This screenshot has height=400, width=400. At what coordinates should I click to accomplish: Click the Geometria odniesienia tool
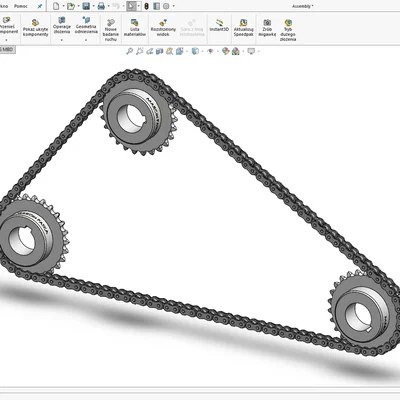pos(86,25)
